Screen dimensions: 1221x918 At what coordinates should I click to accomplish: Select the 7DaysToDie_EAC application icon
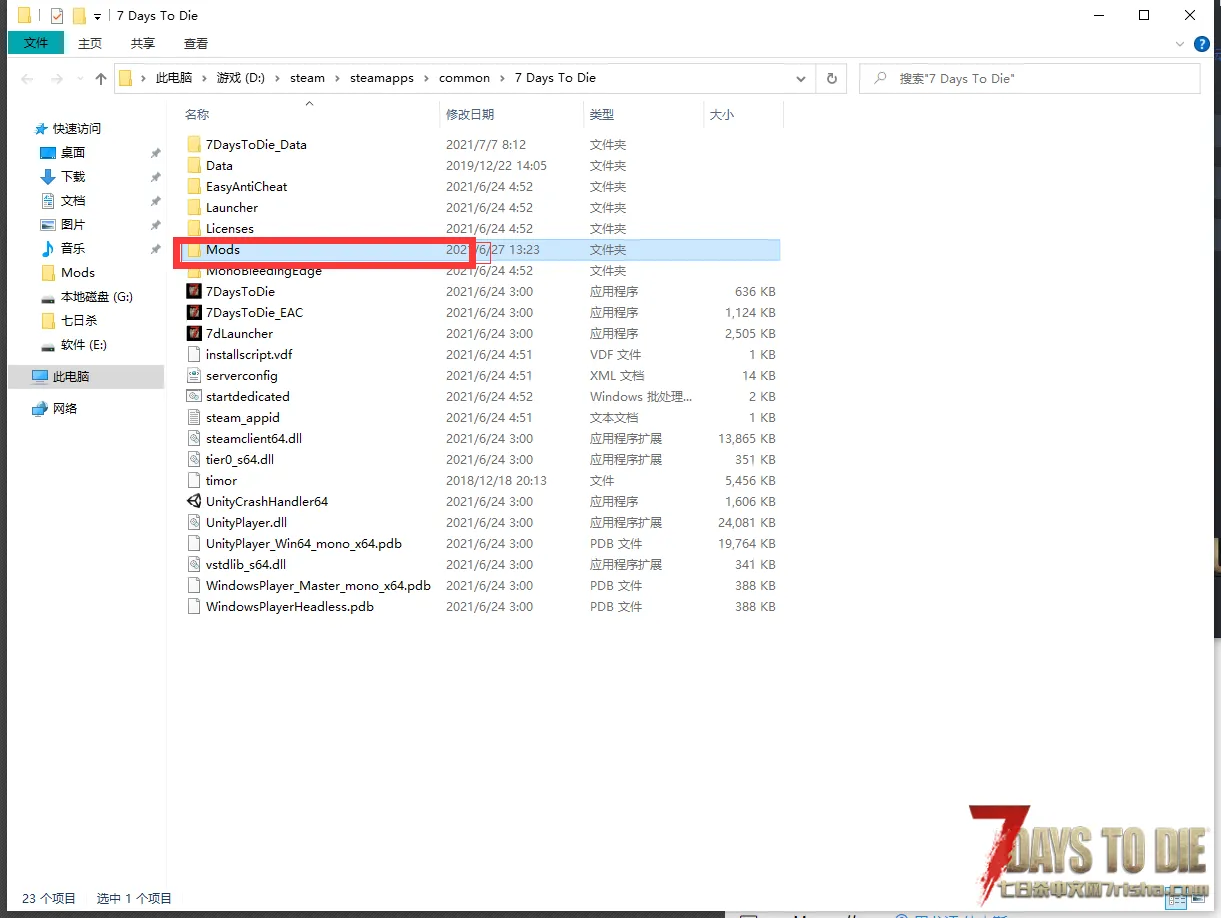[x=194, y=313]
